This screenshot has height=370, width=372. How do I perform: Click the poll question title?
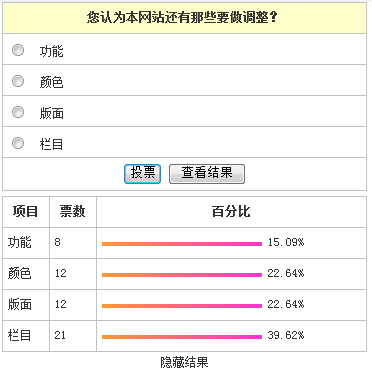click(182, 17)
